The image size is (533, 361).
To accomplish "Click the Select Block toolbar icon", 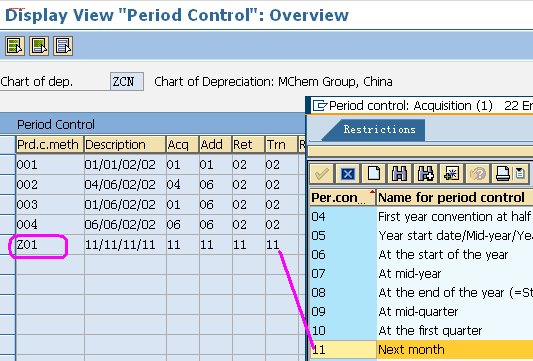I will coord(39,46).
